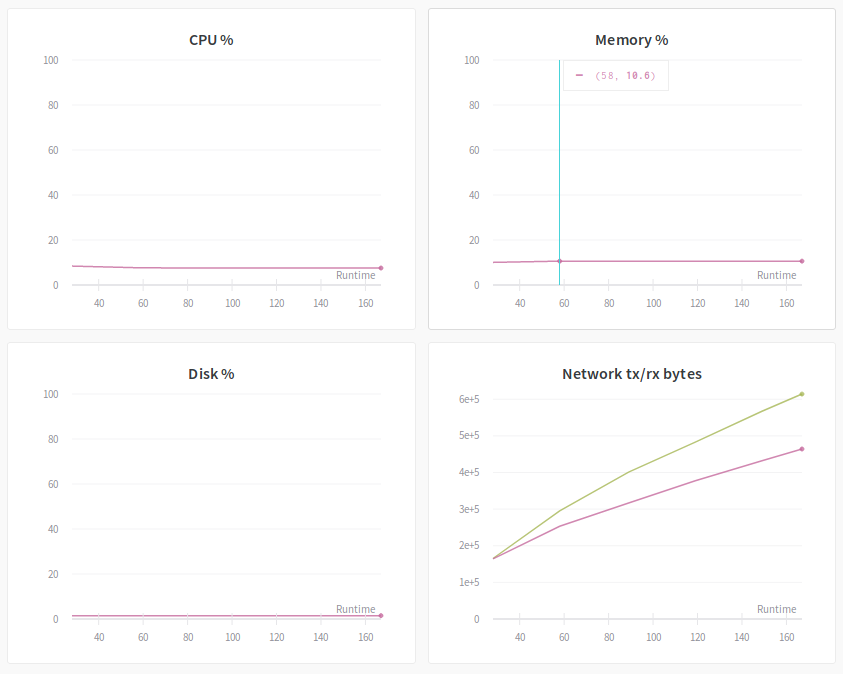Image resolution: width=843 pixels, height=674 pixels.
Task: Click the end data point on CPU line
Action: (381, 268)
